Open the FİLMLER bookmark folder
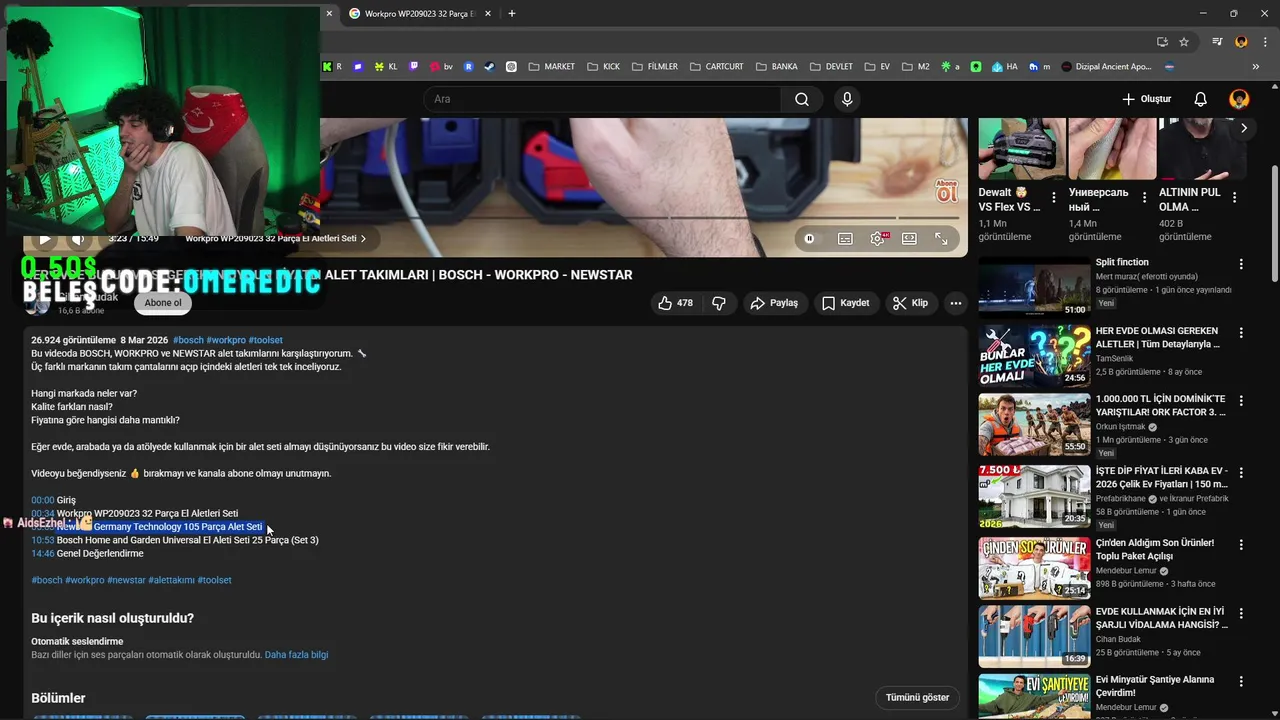This screenshot has height=720, width=1280. (x=654, y=67)
